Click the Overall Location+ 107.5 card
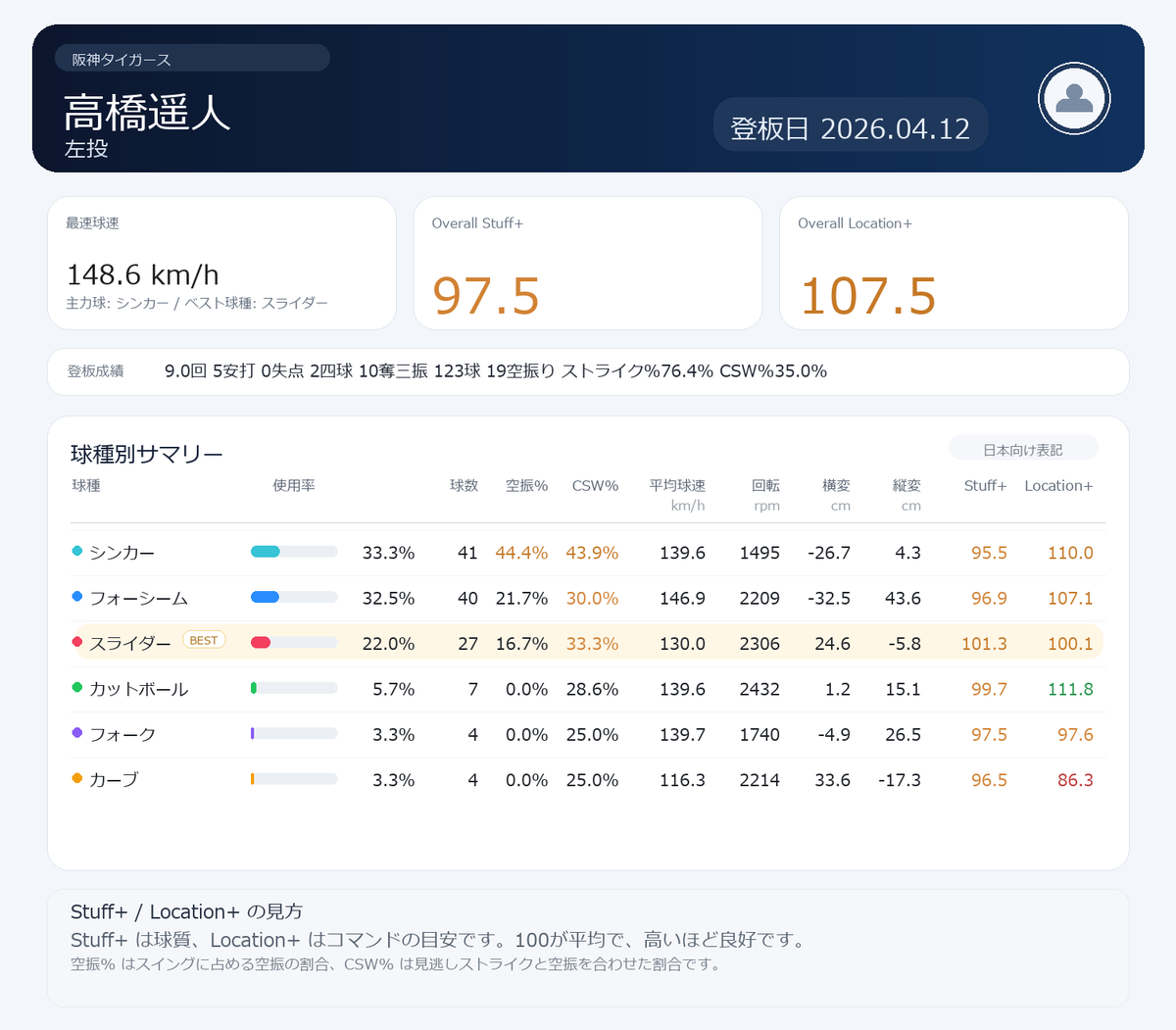Viewport: 1176px width, 1030px height. [953, 262]
